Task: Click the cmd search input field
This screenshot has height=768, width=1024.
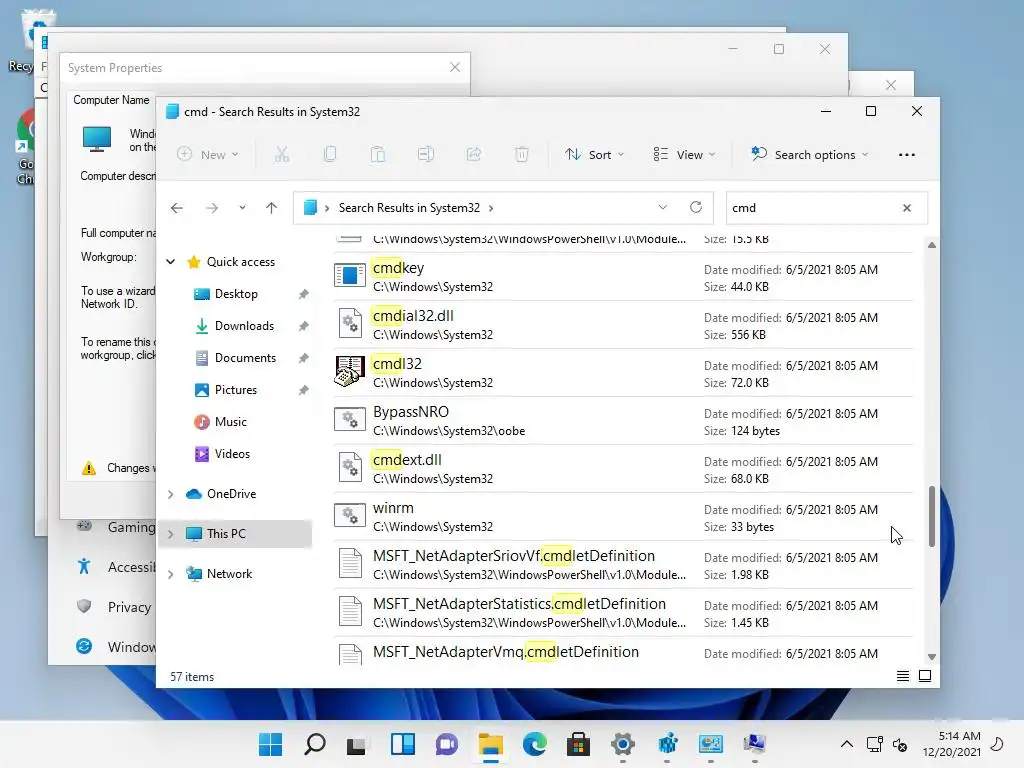Action: [x=810, y=208]
